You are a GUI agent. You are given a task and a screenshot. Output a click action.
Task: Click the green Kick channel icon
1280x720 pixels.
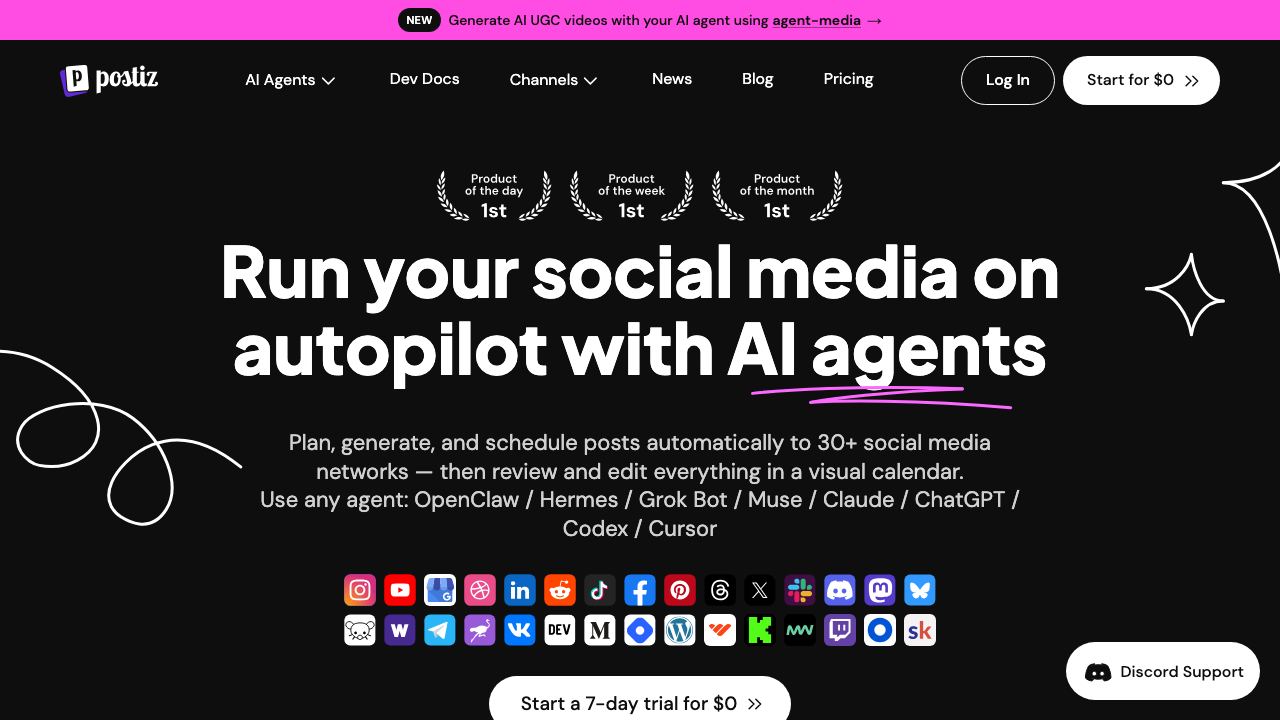pos(760,630)
